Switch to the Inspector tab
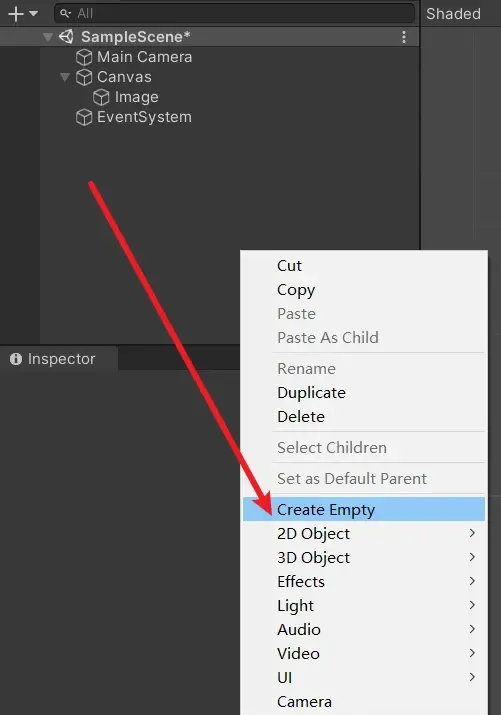This screenshot has height=715, width=501. pyautogui.click(x=59, y=359)
